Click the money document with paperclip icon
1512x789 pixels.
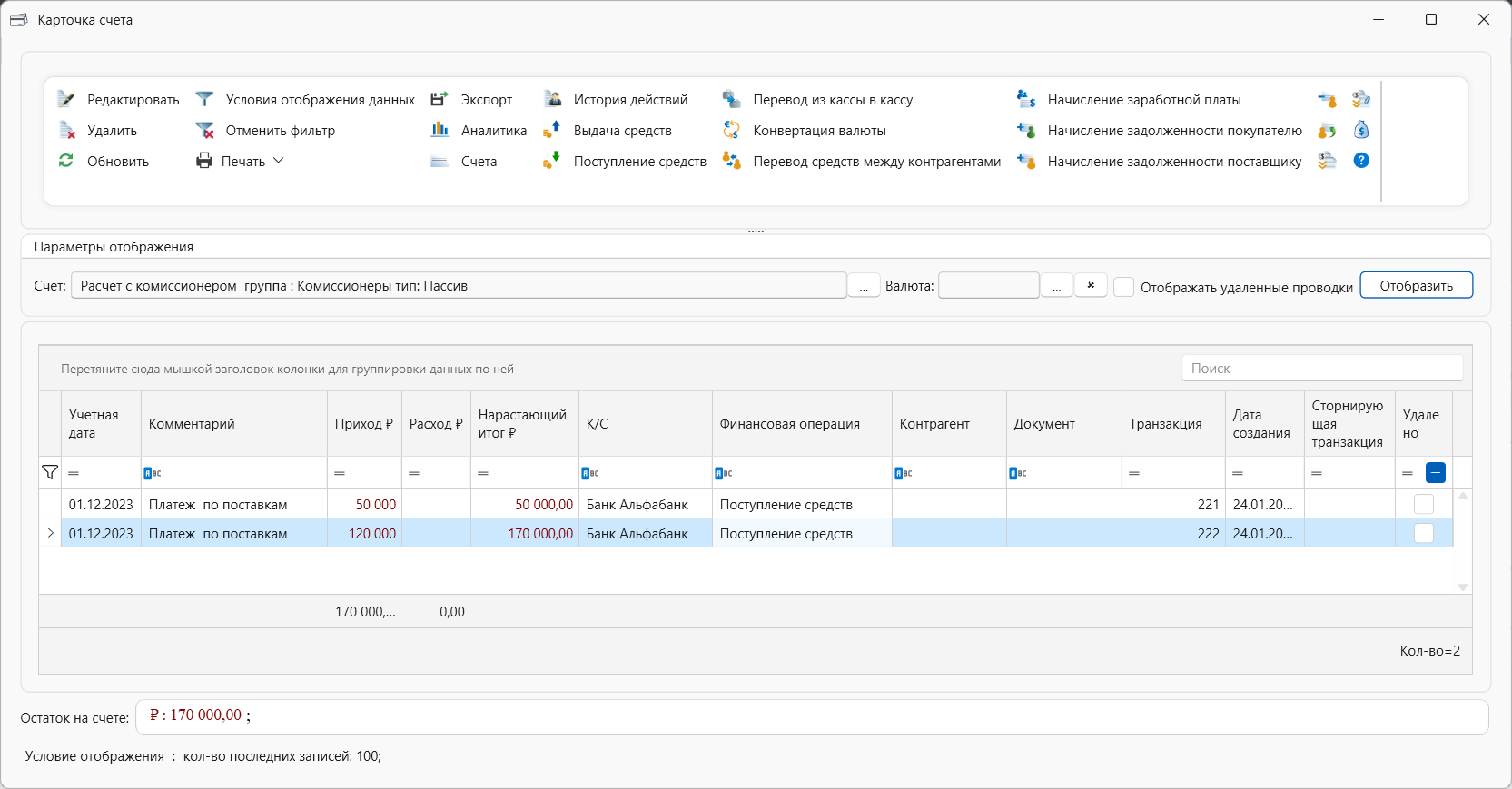pos(1361,99)
